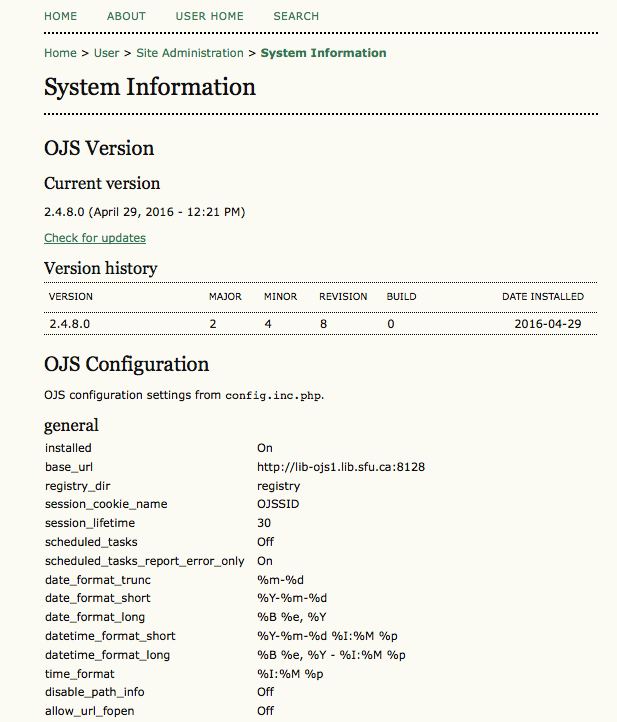Select the Version history heading
Screen dimensions: 617x722
100,268
